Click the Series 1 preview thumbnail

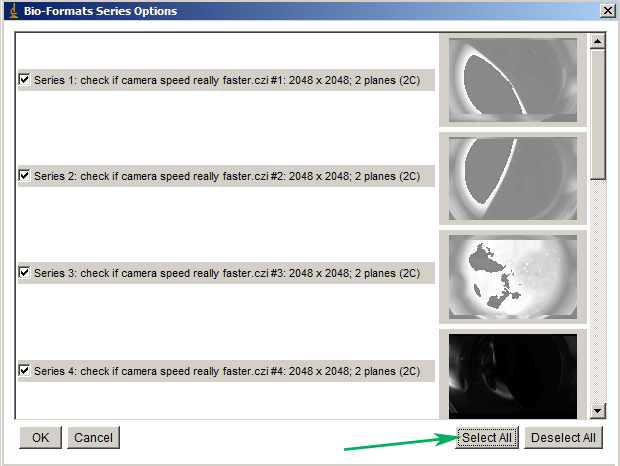(x=512, y=80)
